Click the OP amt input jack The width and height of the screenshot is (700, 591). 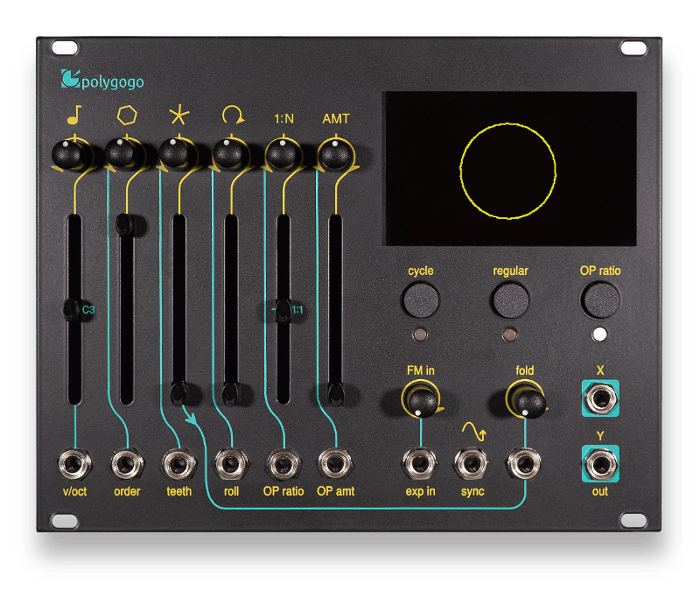[335, 464]
